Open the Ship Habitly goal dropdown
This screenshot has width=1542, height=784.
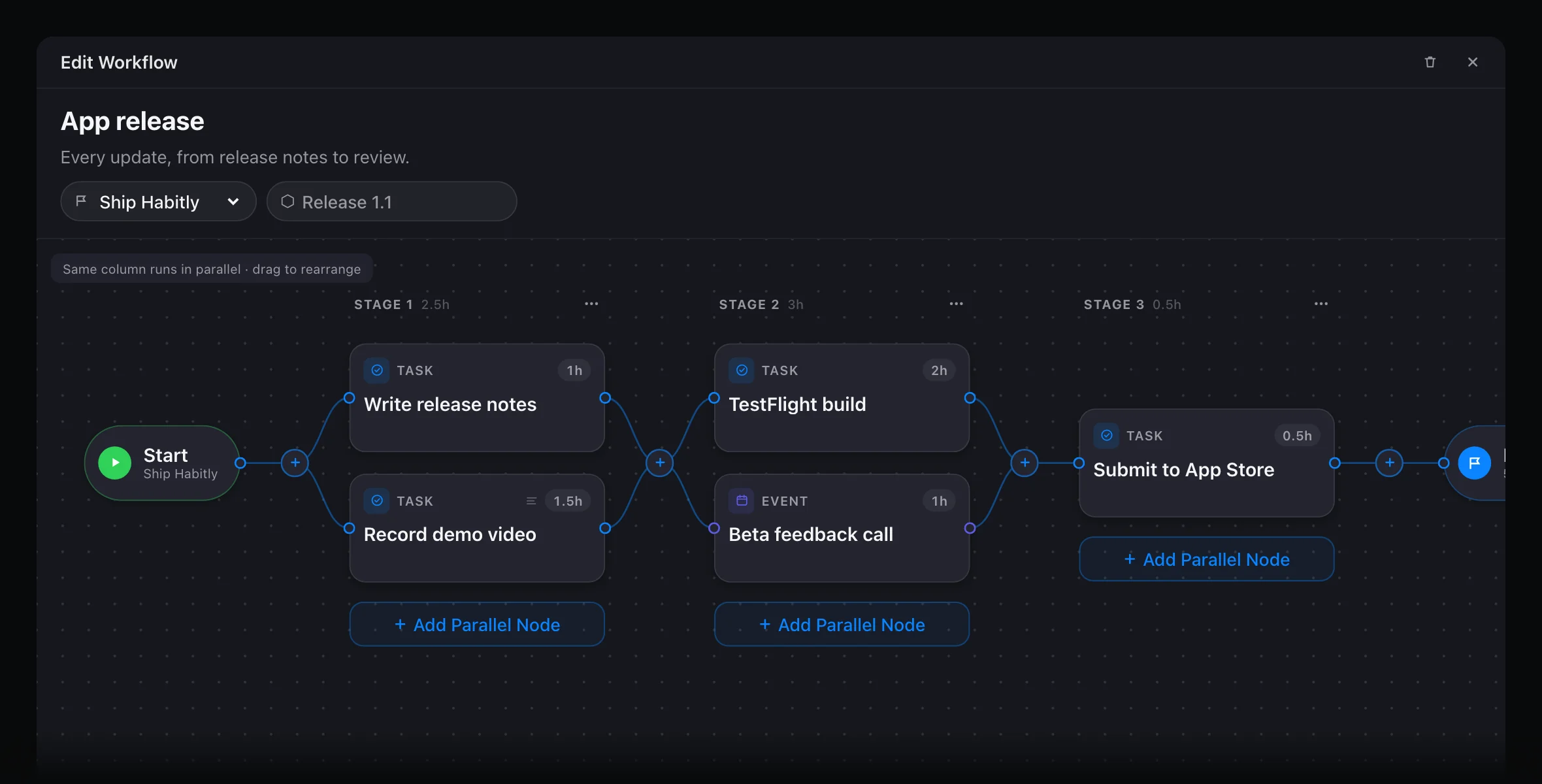[158, 202]
